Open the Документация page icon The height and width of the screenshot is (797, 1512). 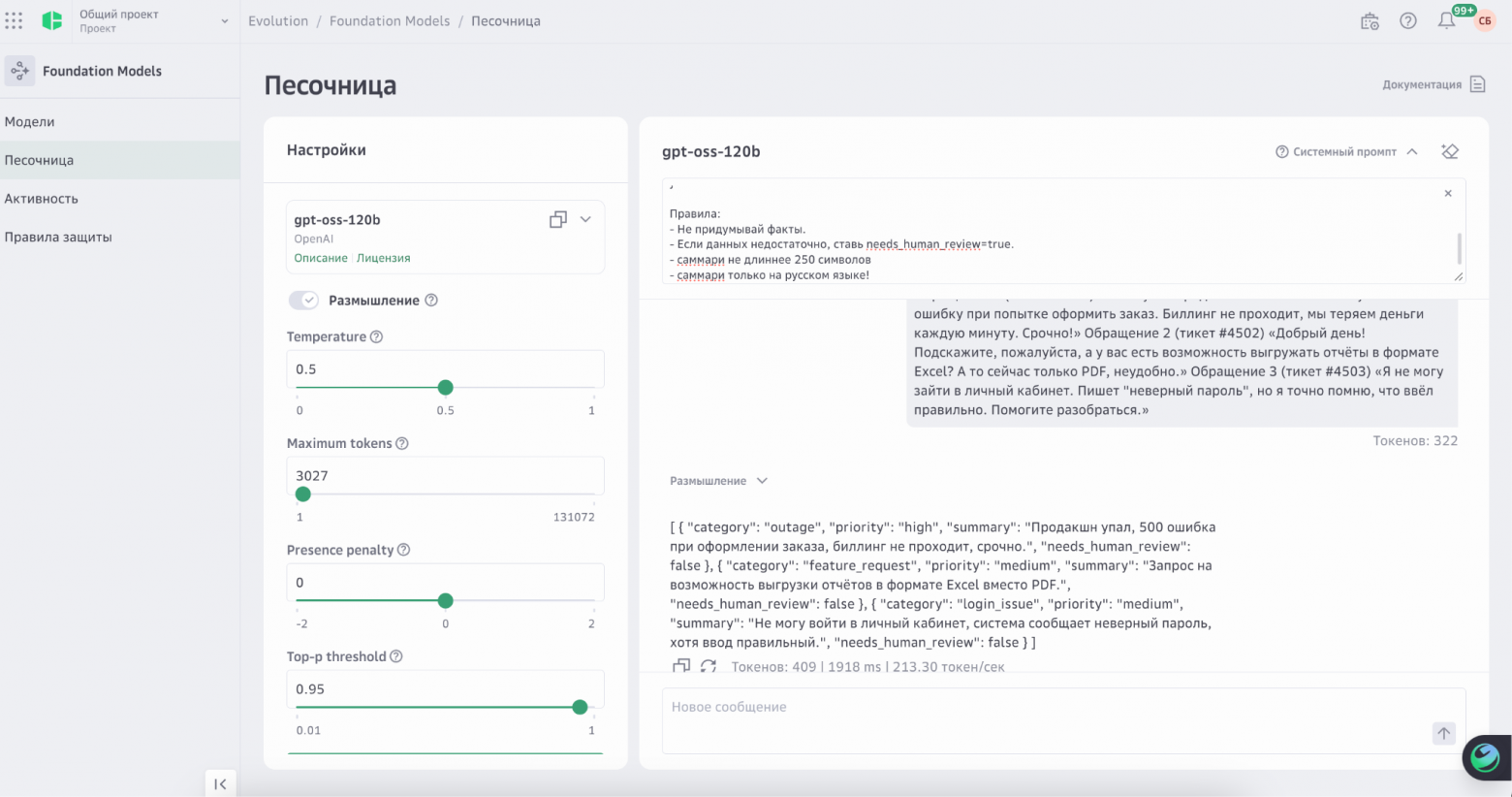(x=1477, y=84)
